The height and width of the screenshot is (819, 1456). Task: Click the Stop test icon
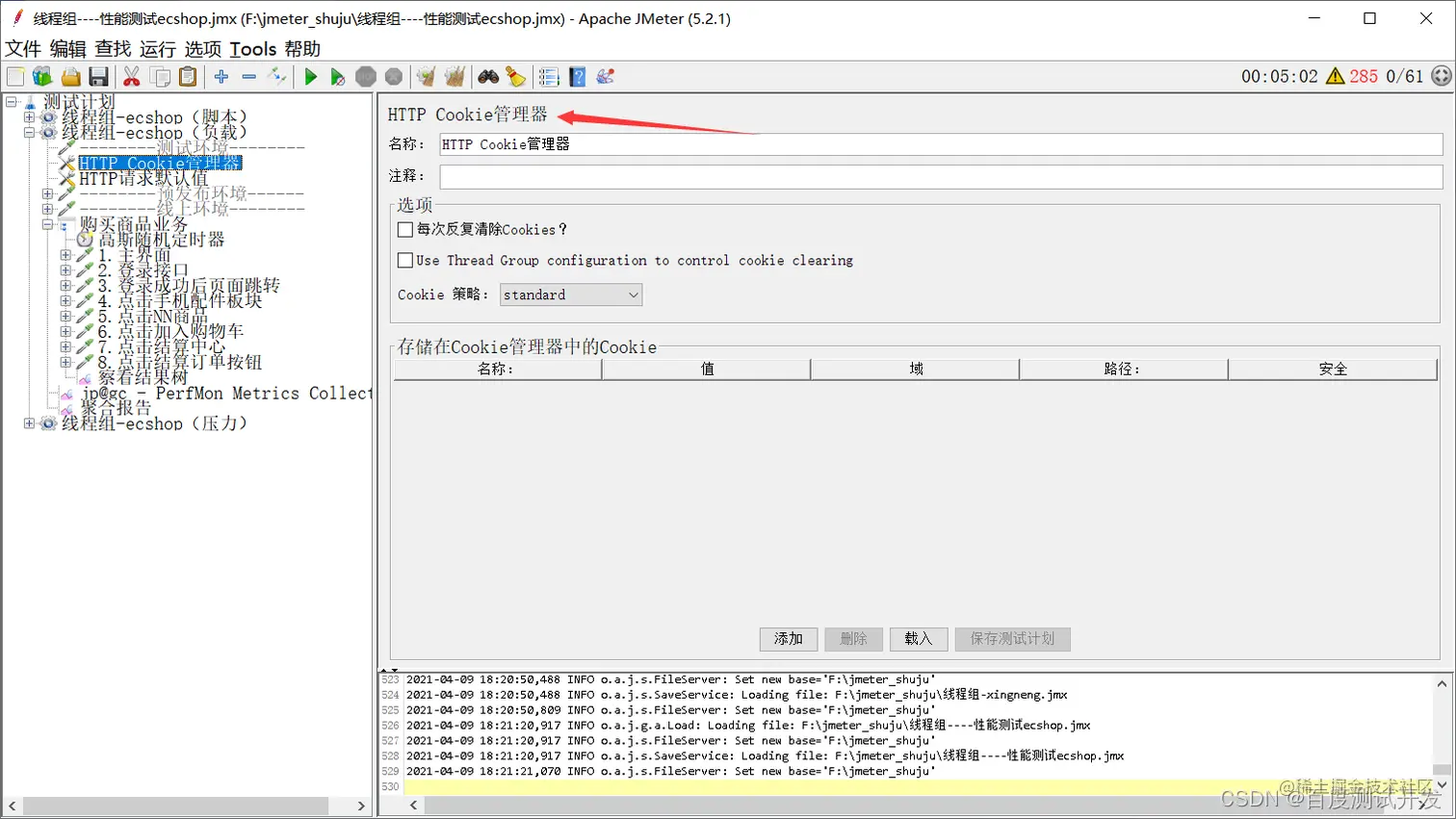click(366, 77)
